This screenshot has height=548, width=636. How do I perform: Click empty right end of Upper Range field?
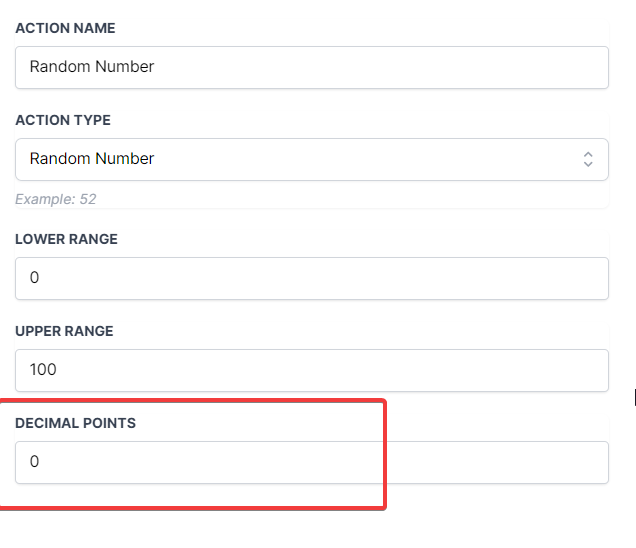pos(560,370)
